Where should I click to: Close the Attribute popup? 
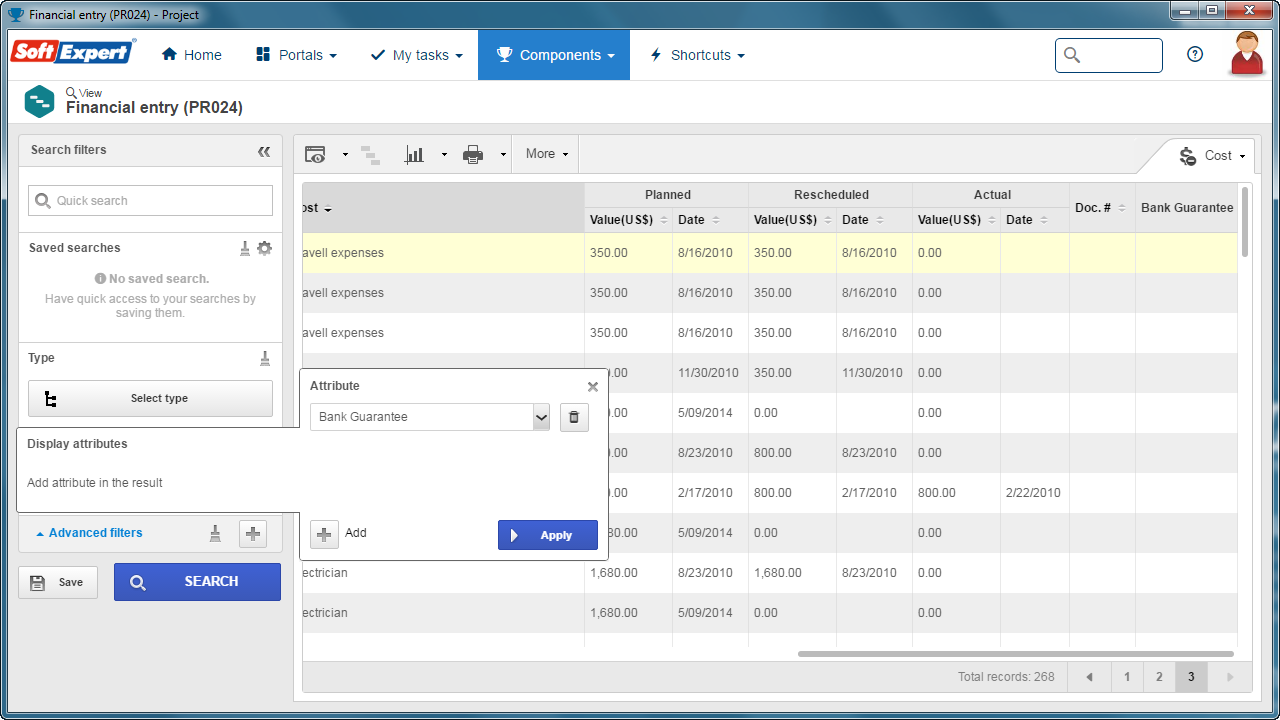(x=593, y=387)
